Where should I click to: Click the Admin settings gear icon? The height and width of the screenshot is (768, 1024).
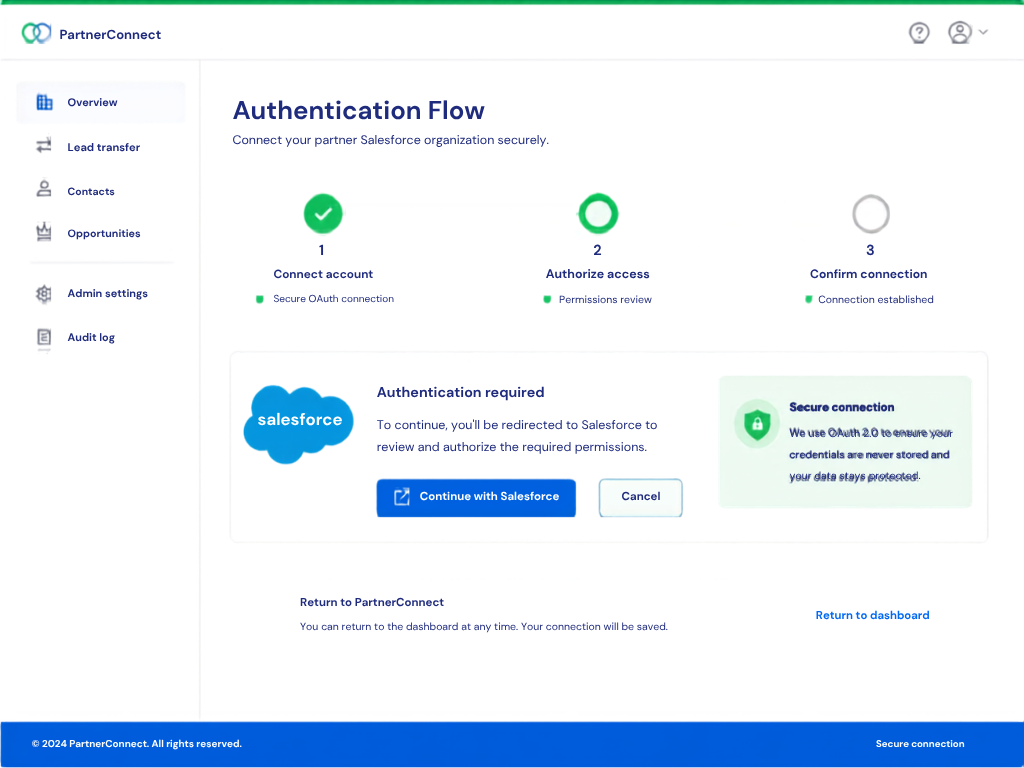coord(44,294)
